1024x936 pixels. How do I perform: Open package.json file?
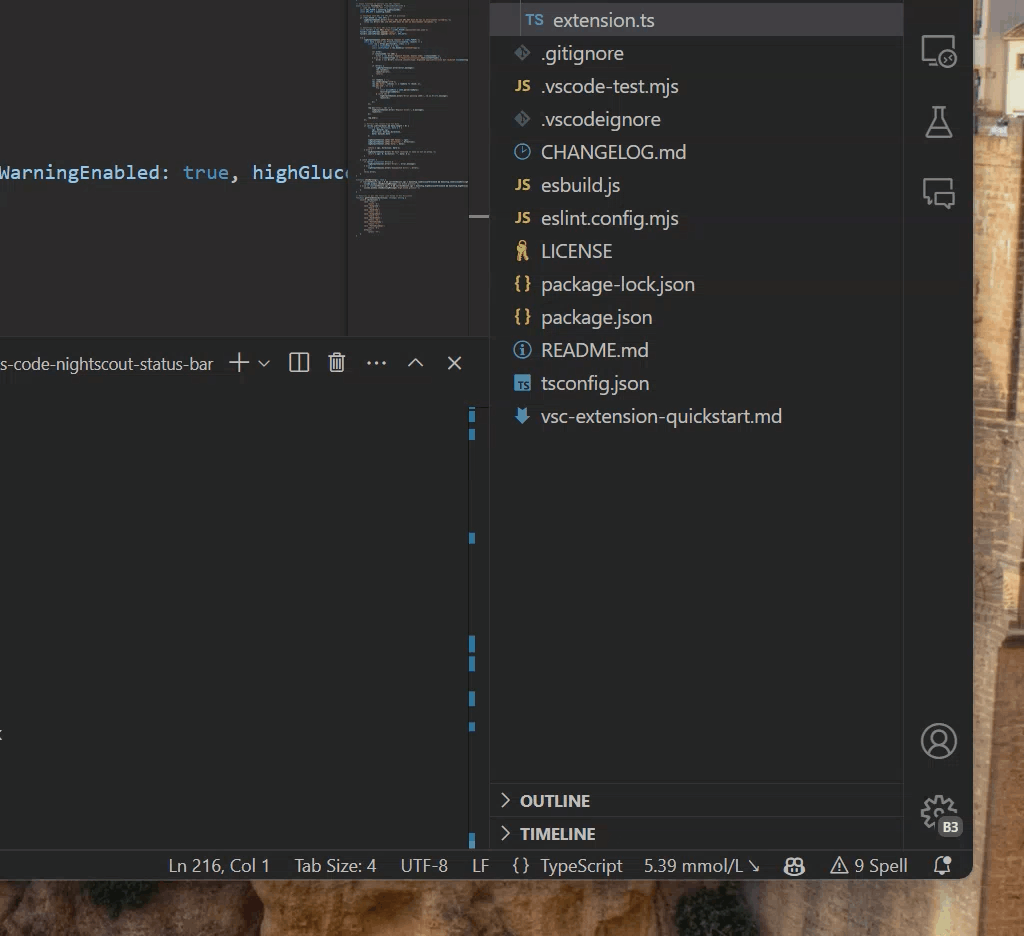click(x=696, y=317)
